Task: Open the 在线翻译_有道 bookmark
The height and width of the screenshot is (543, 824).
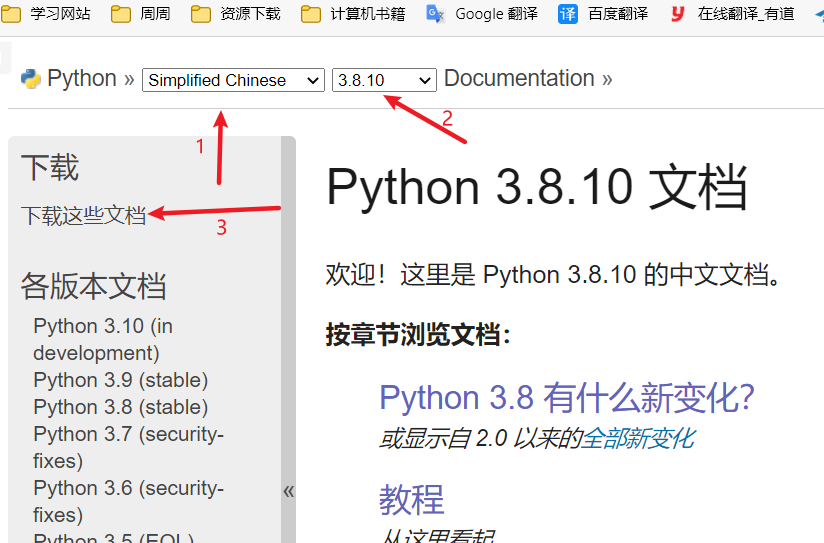Action: coord(732,14)
